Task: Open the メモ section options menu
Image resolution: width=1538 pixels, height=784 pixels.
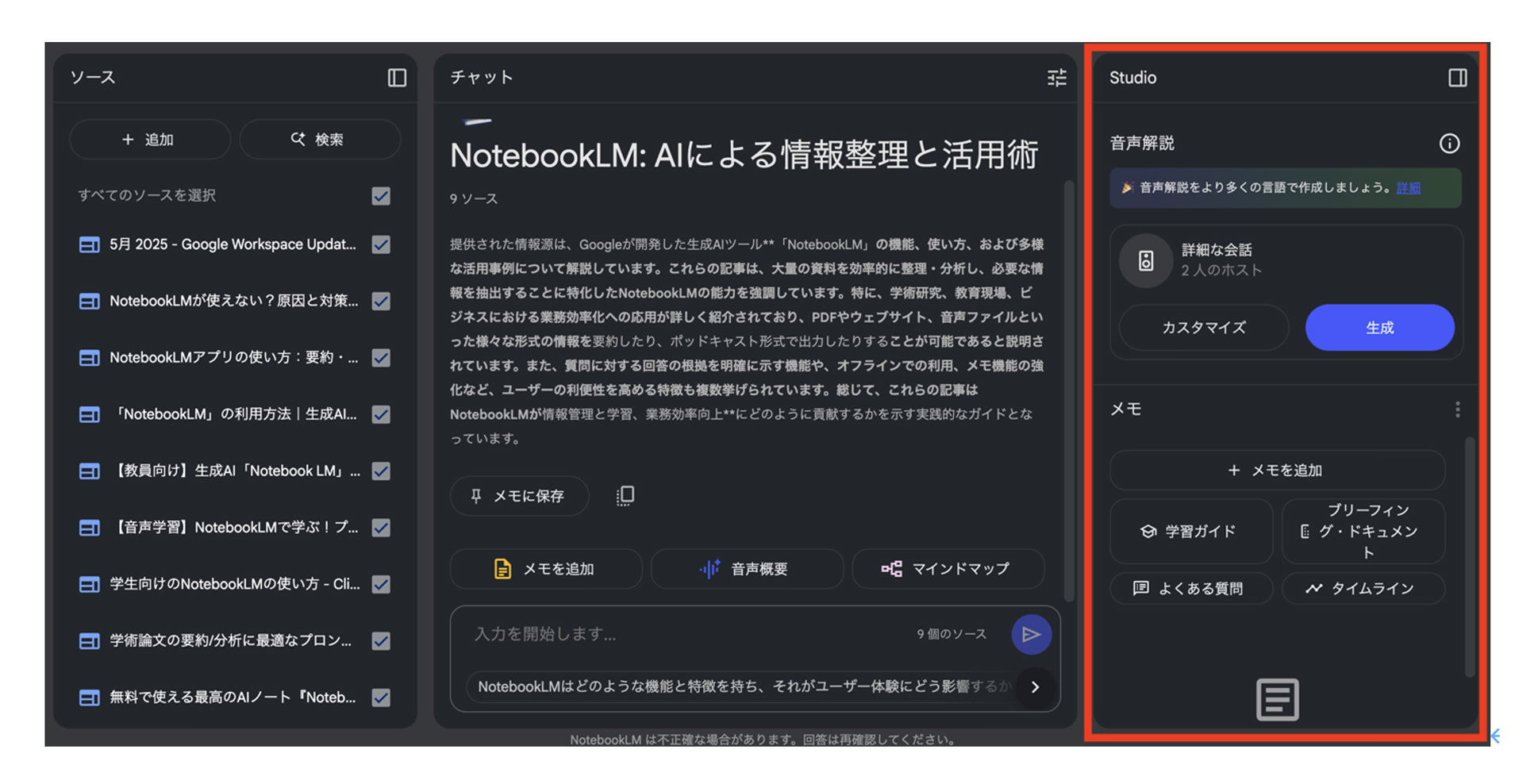Action: pos(1457,409)
